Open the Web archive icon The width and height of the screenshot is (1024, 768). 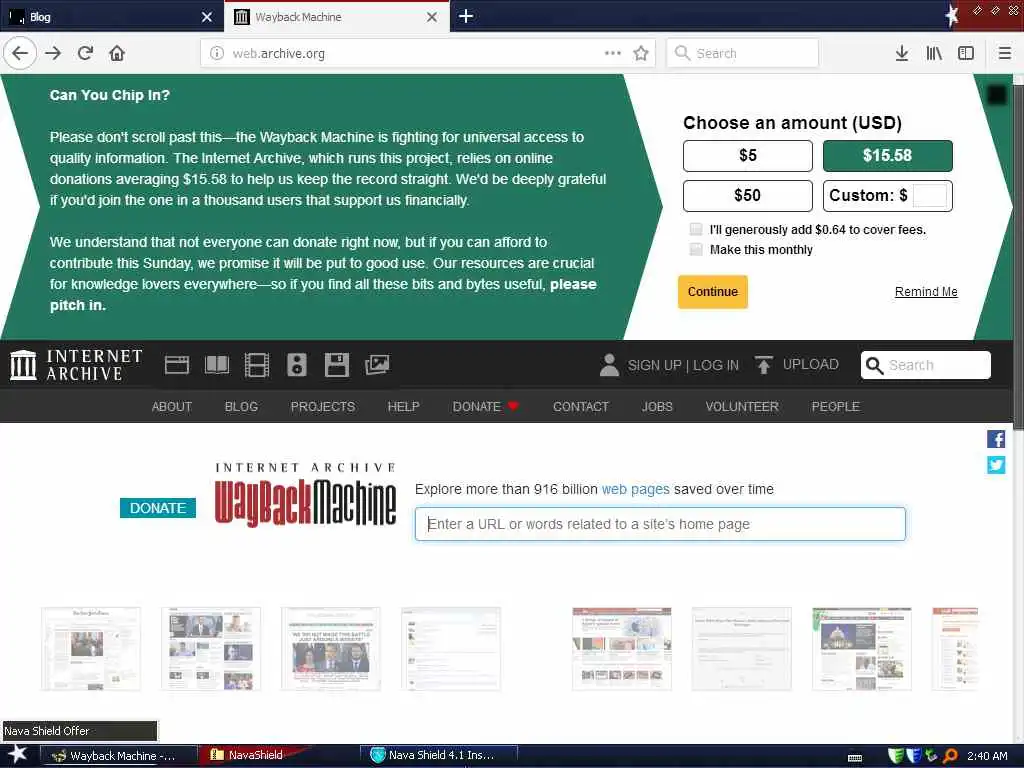(x=176, y=364)
